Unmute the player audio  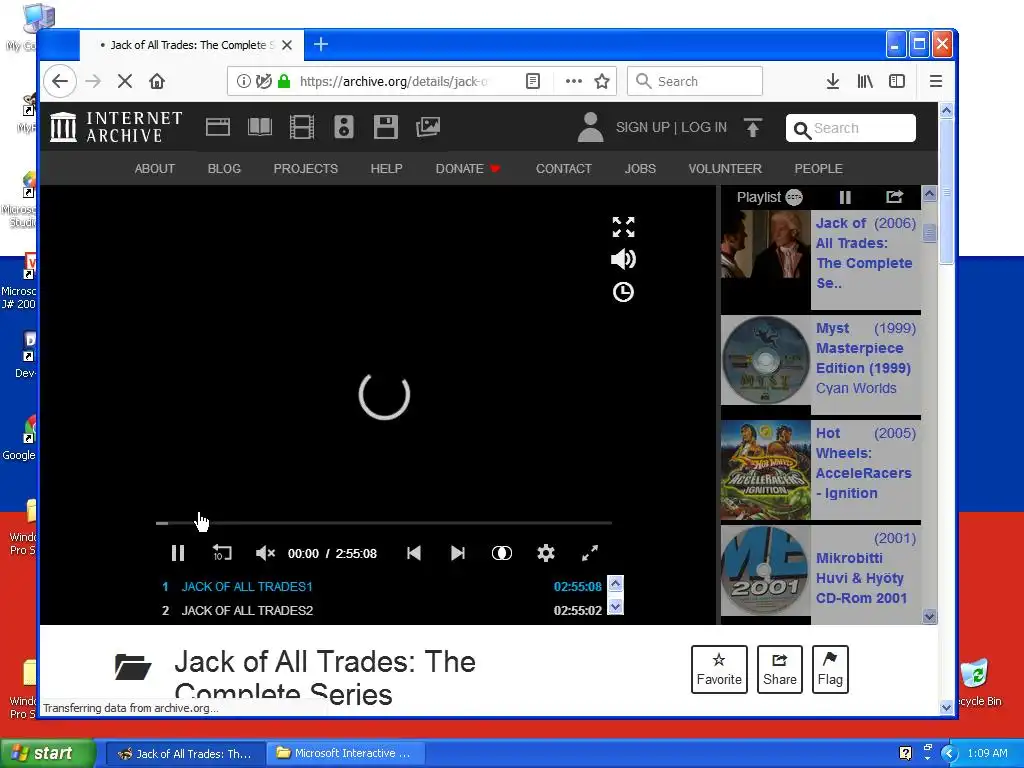265,553
